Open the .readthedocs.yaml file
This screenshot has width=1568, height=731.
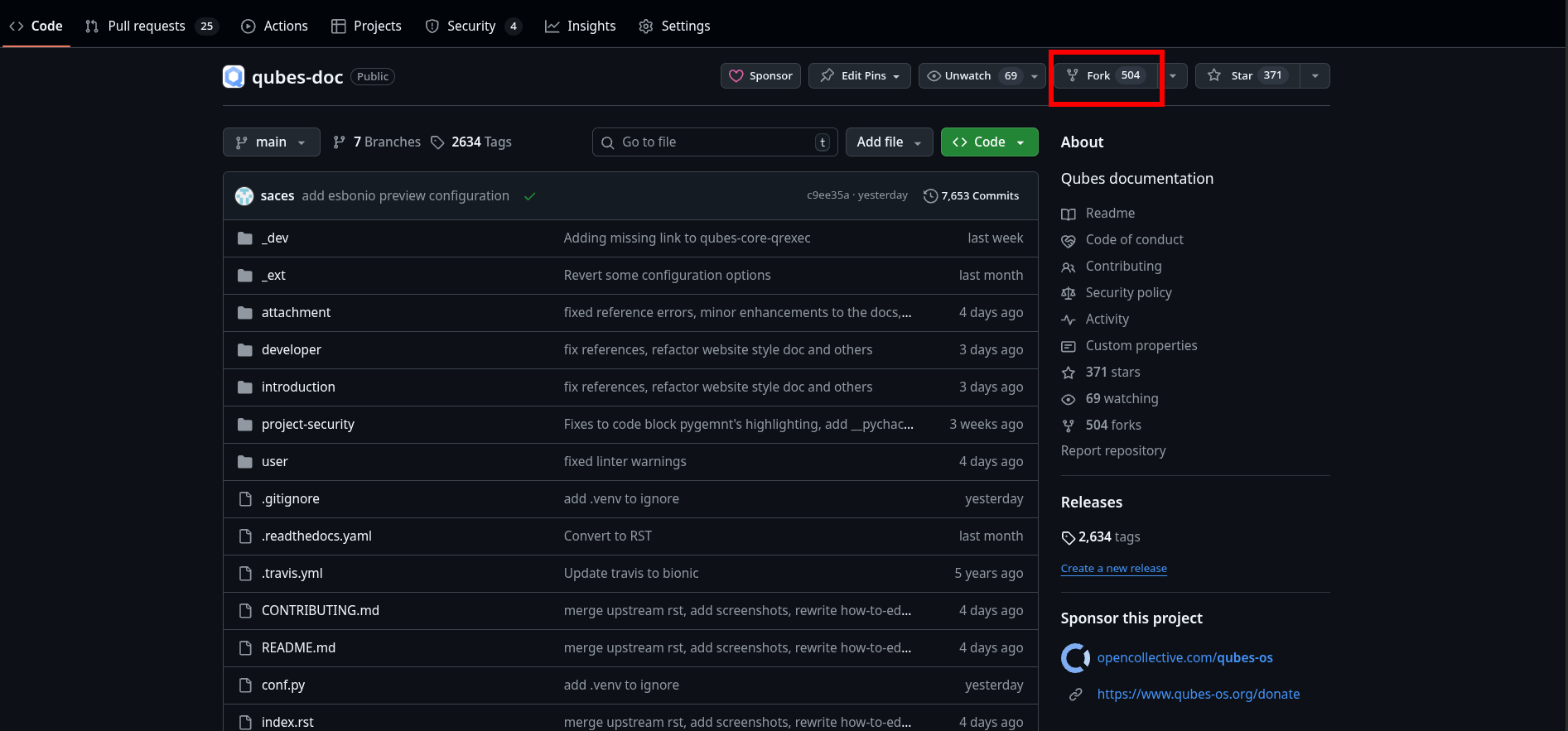click(316, 536)
